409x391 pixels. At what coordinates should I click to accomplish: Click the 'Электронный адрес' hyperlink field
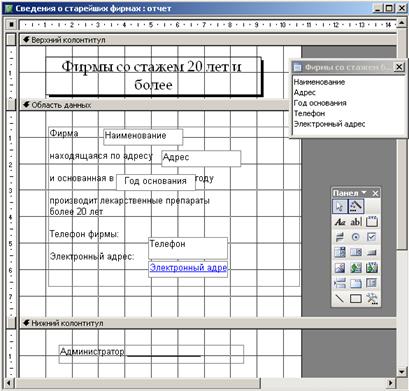[x=188, y=268]
